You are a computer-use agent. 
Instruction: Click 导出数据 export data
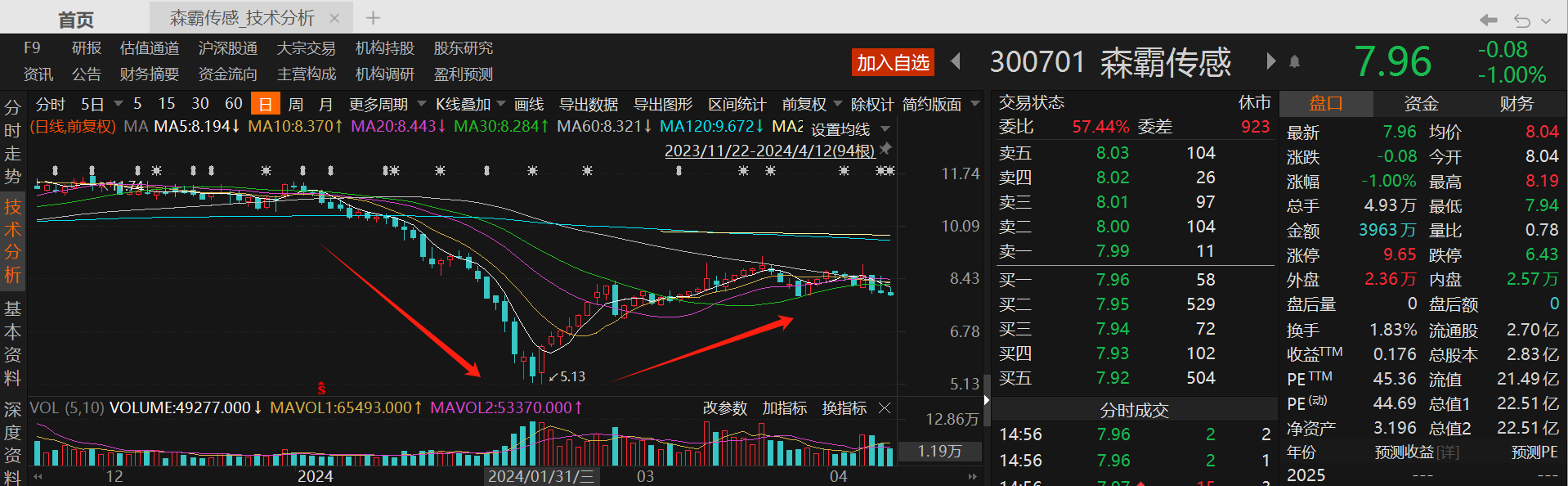589,104
